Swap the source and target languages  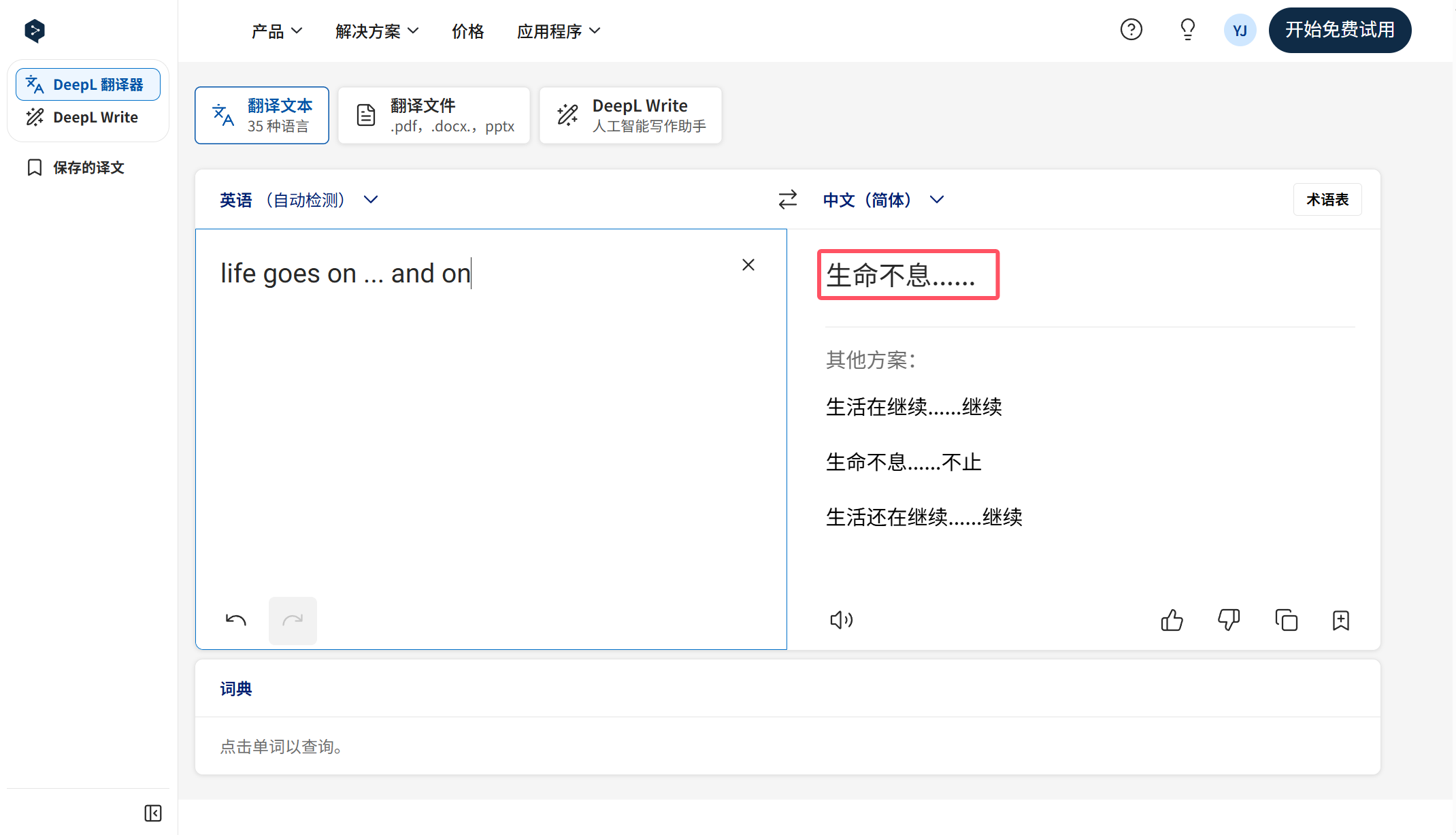coord(787,199)
